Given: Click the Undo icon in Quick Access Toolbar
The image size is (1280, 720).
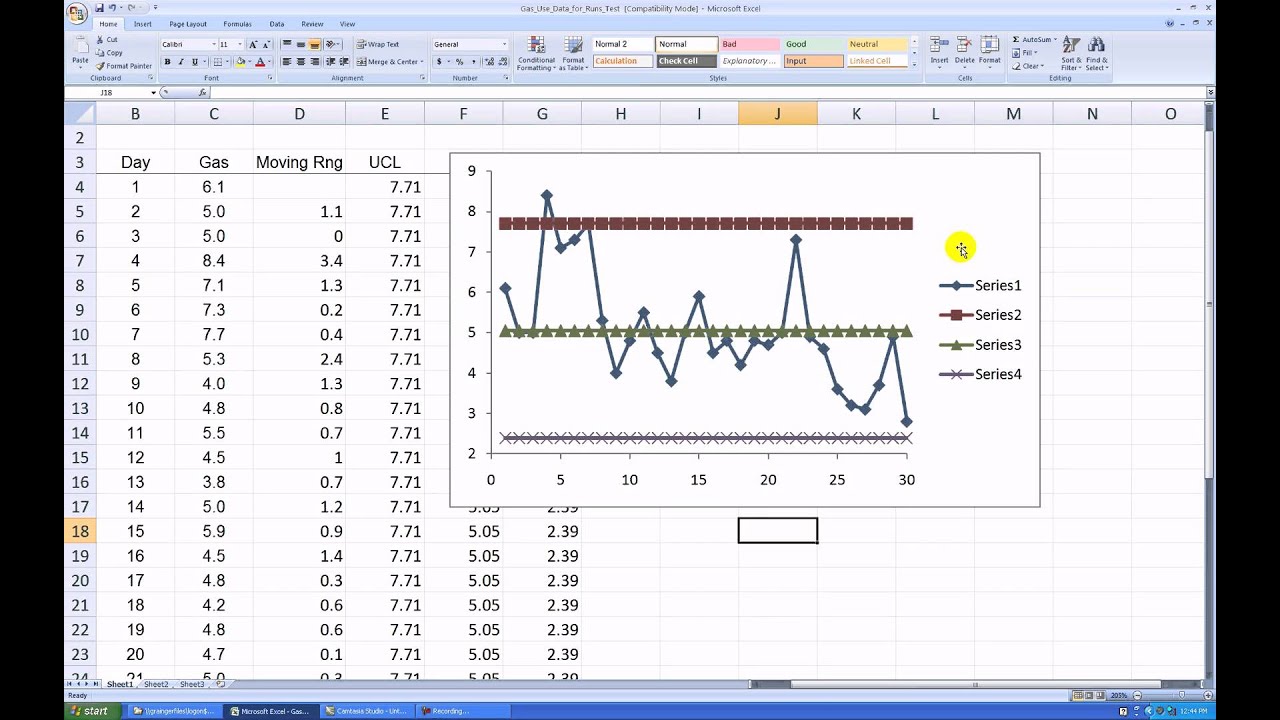Looking at the screenshot, I should coord(114,8).
